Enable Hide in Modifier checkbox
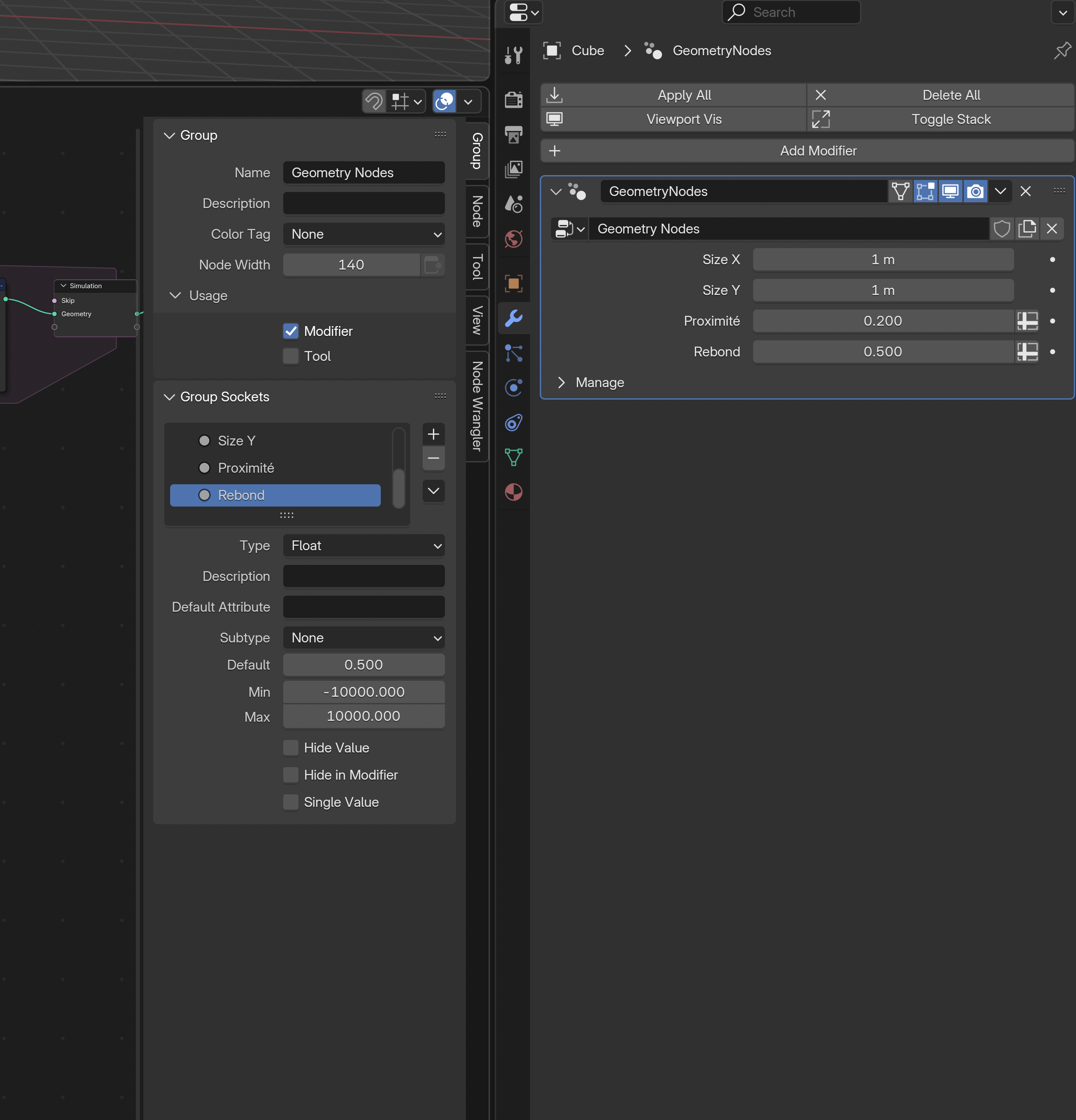Screen dimensions: 1076x1120 point(291,776)
